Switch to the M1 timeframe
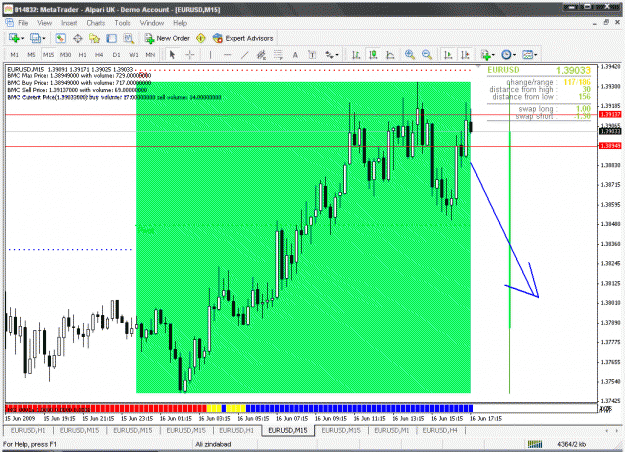Image resolution: width=625 pixels, height=452 pixels. click(14, 55)
